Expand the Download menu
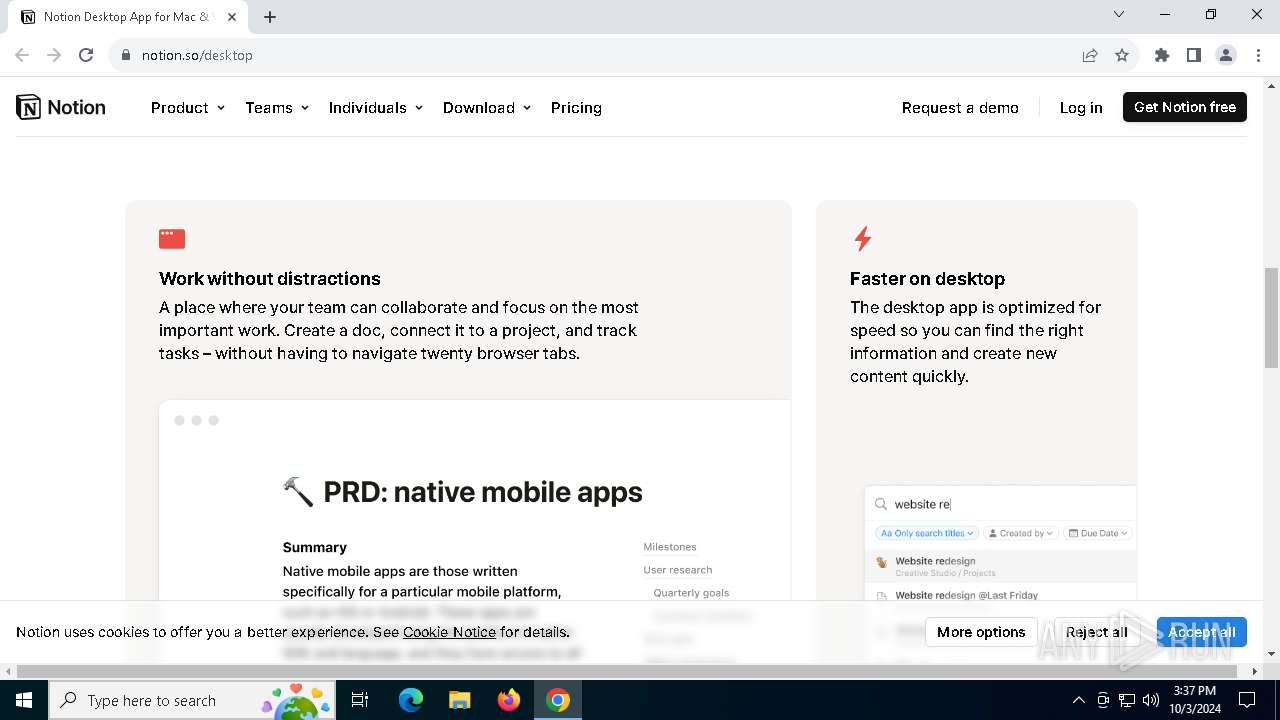 [x=487, y=108]
